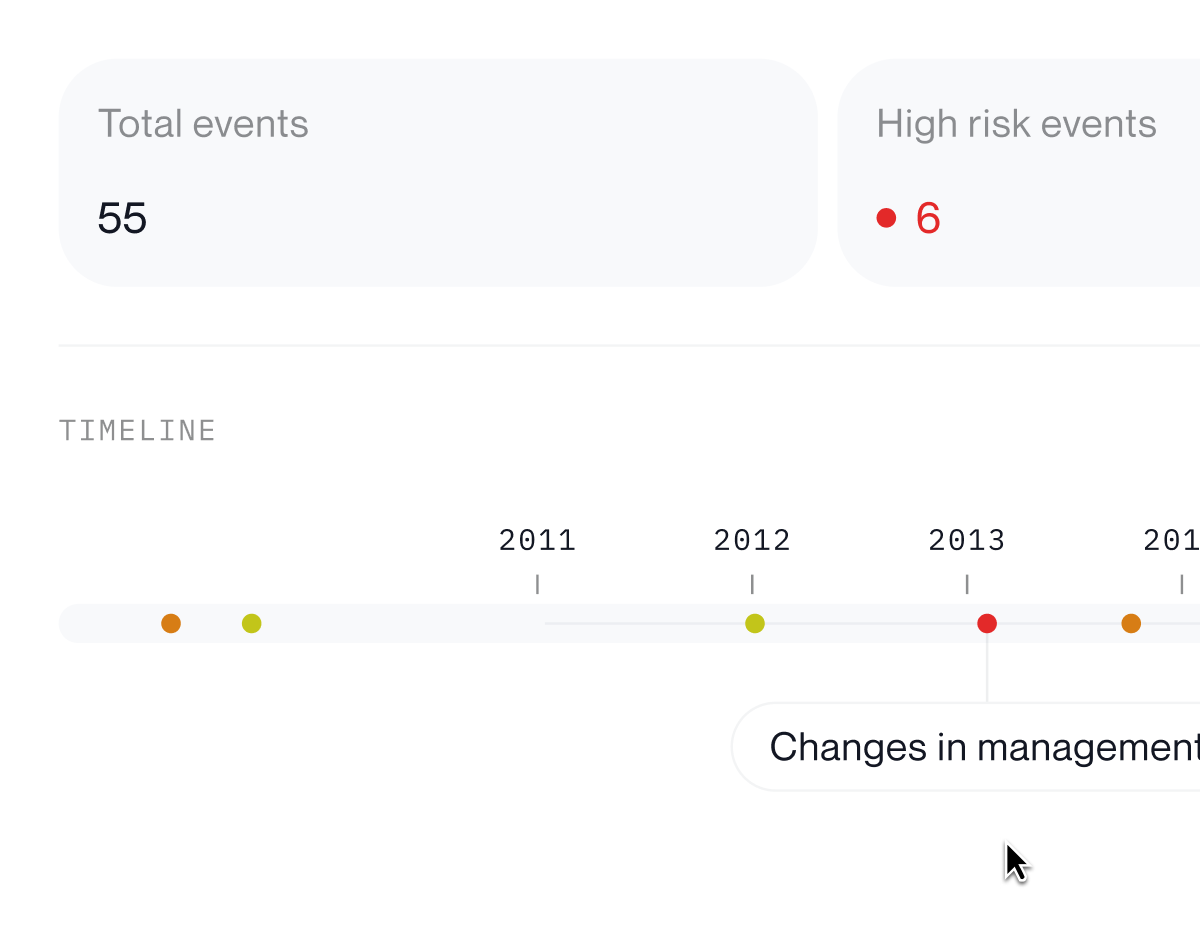
Task: Select the yellow-green event dot at 2012
Action: coord(755,624)
